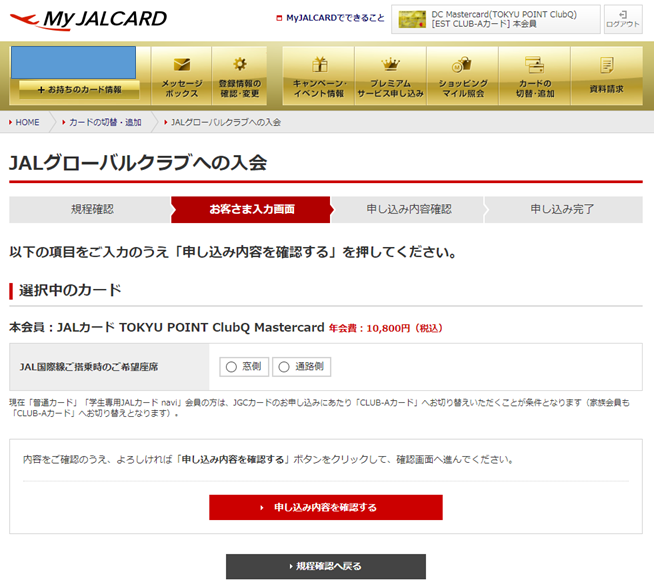Click the お客さま入力画面 step tab
This screenshot has height=582, width=654.
(252, 209)
